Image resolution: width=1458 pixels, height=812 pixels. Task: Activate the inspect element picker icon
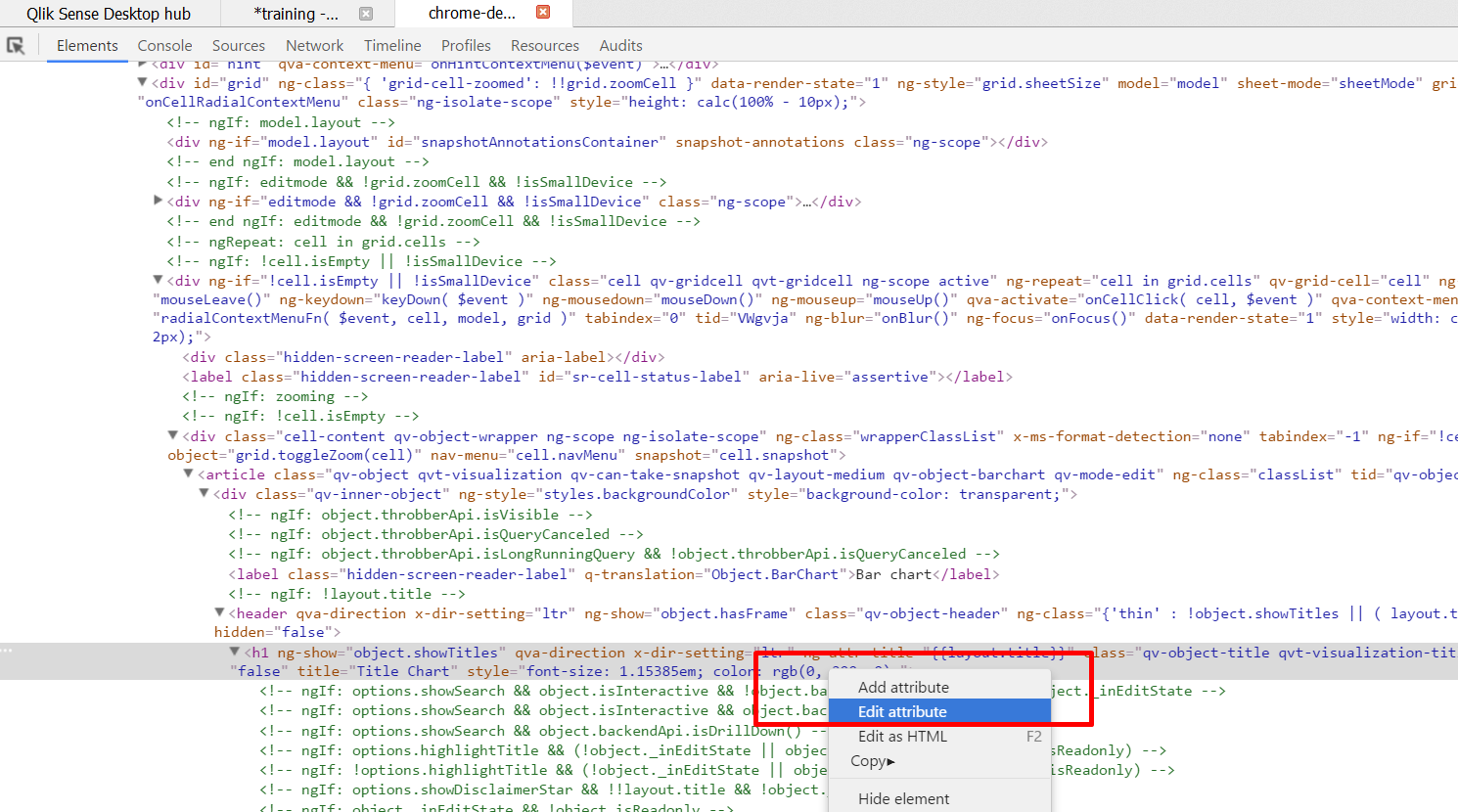click(16, 45)
